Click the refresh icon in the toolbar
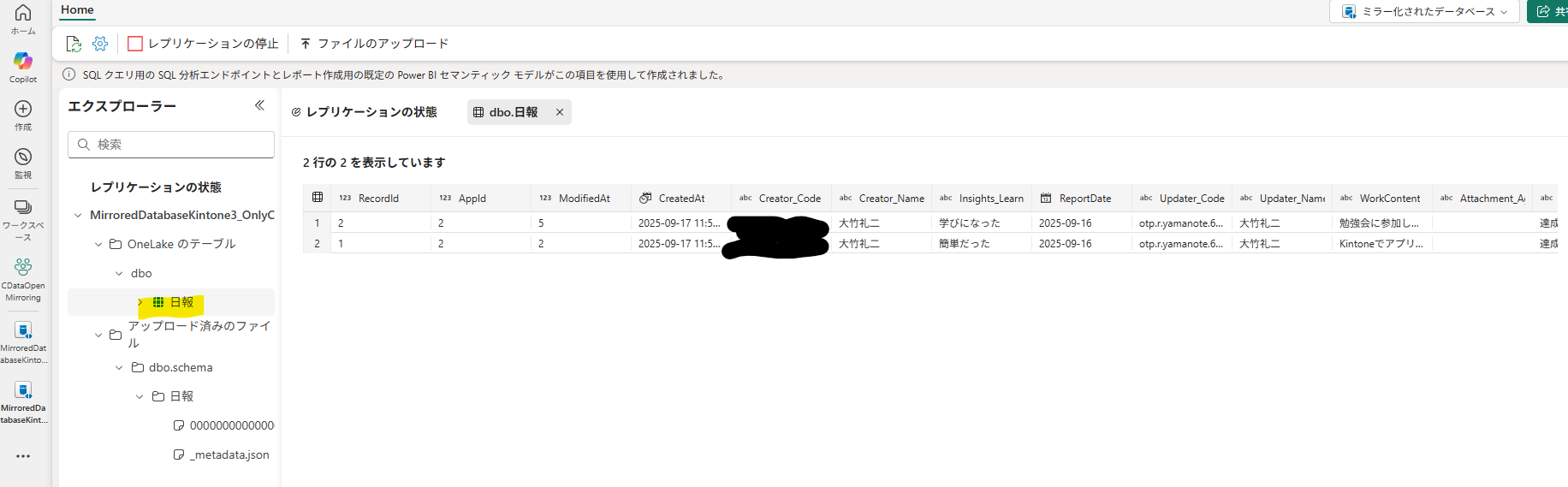Image resolution: width=1568 pixels, height=487 pixels. coord(74,44)
